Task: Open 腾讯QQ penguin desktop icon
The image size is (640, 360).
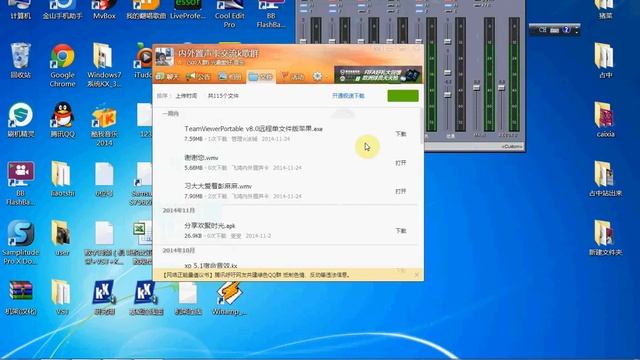Action: [x=62, y=120]
